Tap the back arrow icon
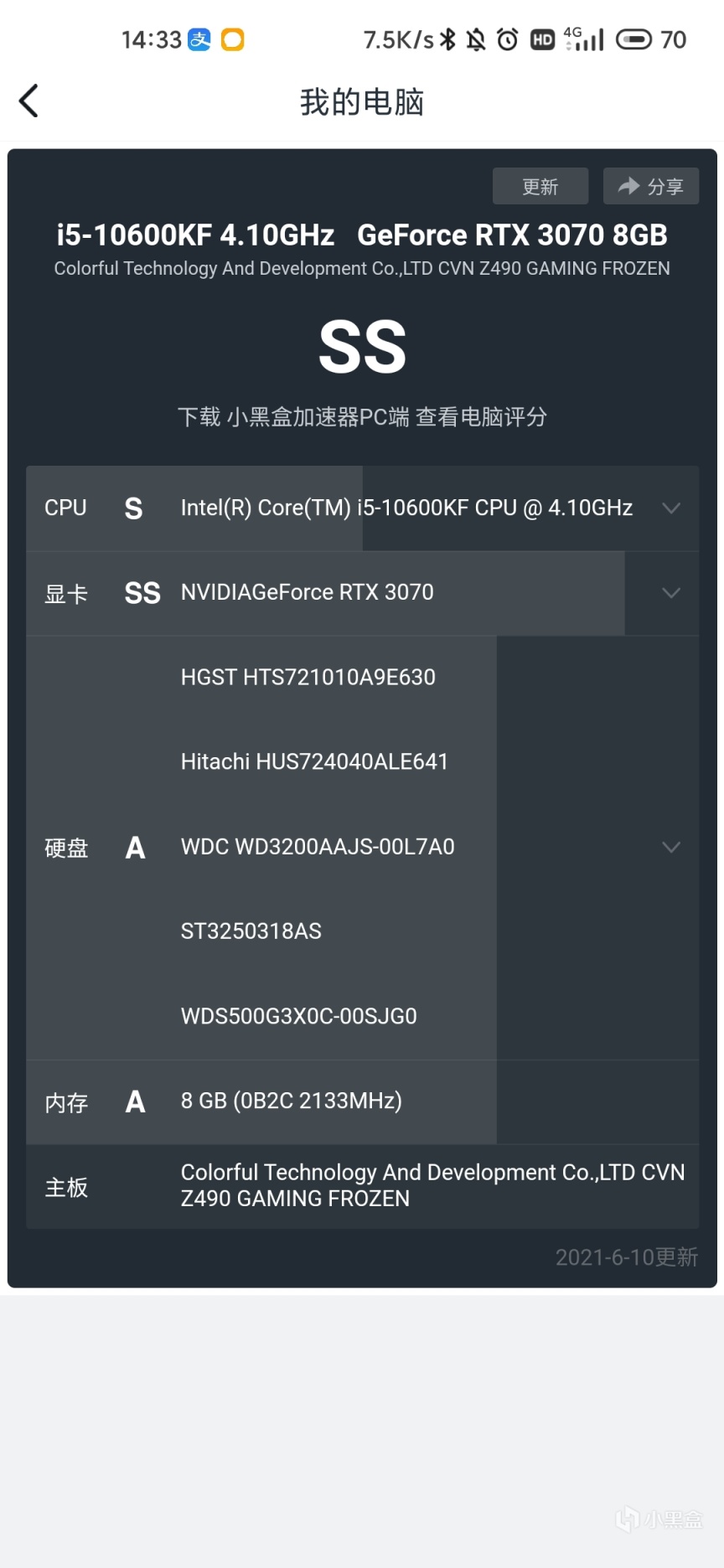 point(29,101)
